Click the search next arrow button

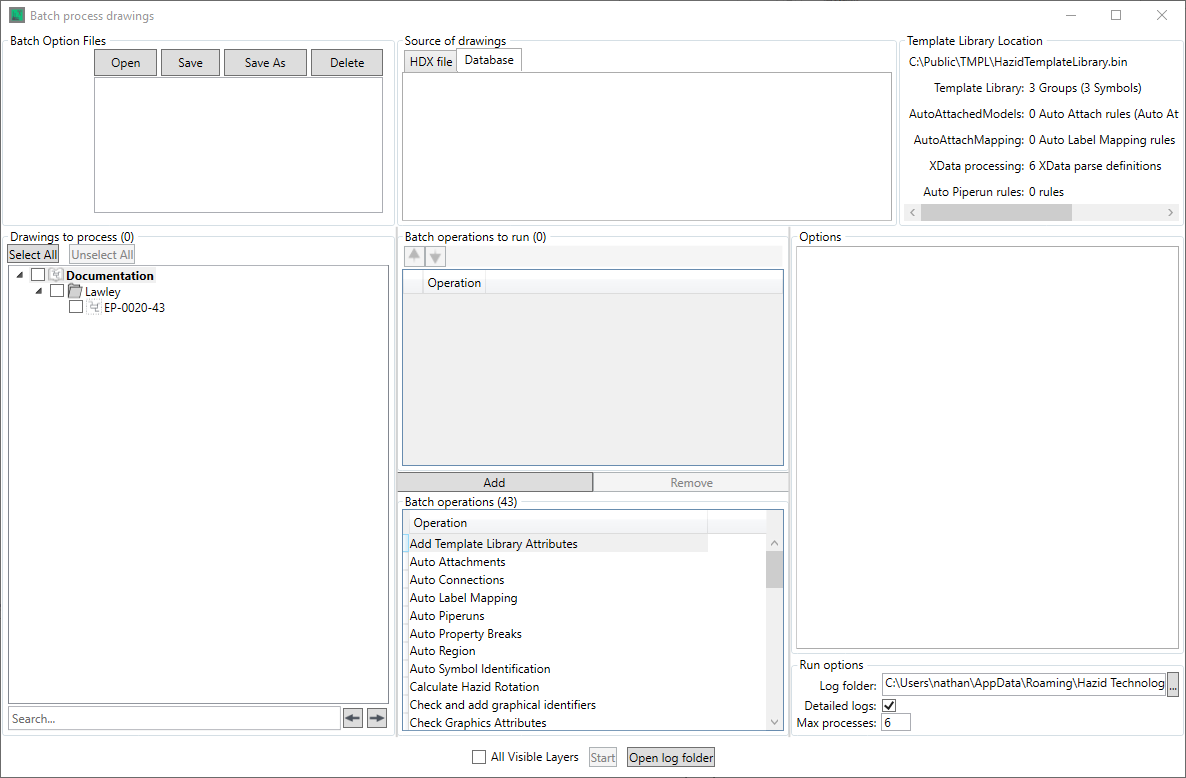(x=376, y=718)
